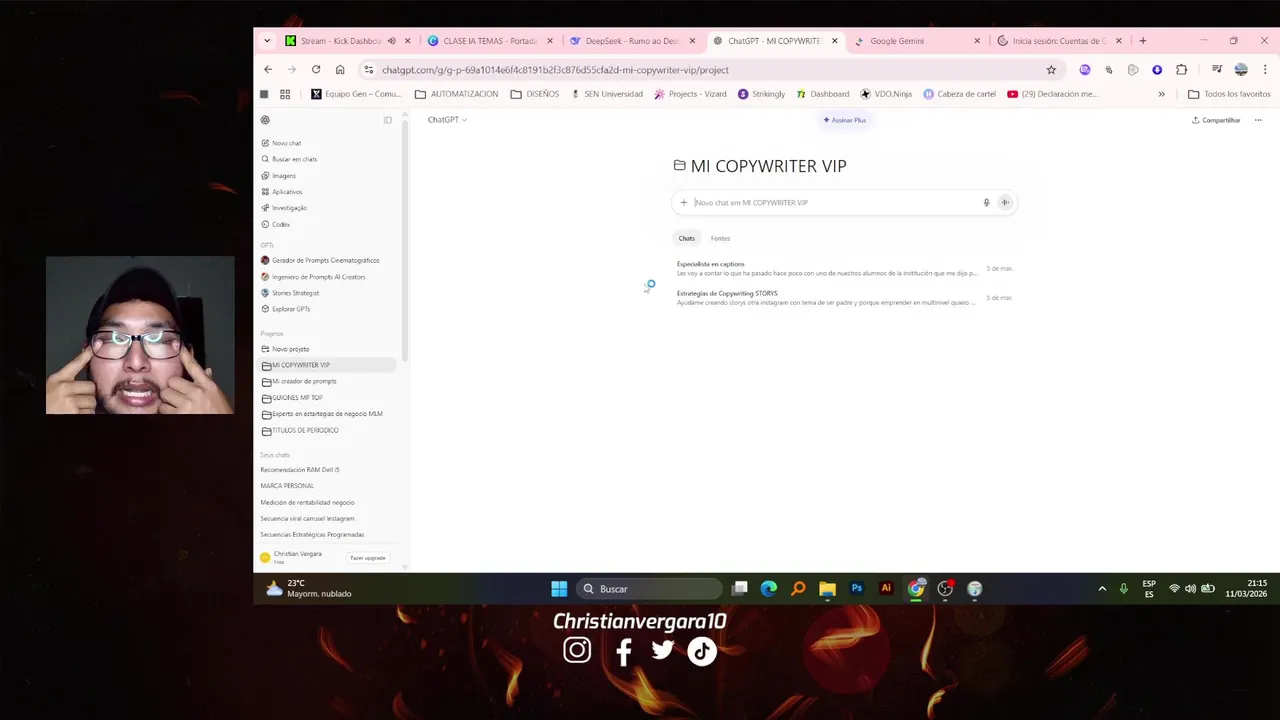Screen dimensions: 1280x720
Task: Open the Strikingly bookmark
Action: tap(762, 94)
